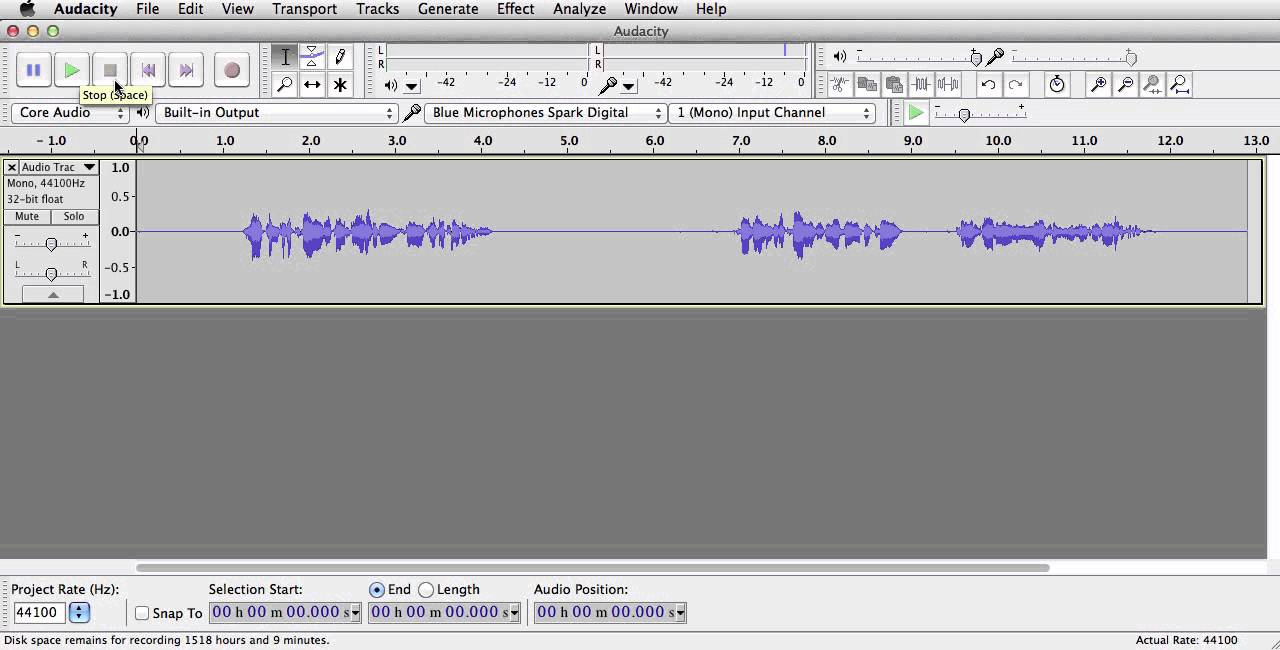Open the Analyze menu
Viewport: 1280px width, 650px height.
pyautogui.click(x=579, y=9)
